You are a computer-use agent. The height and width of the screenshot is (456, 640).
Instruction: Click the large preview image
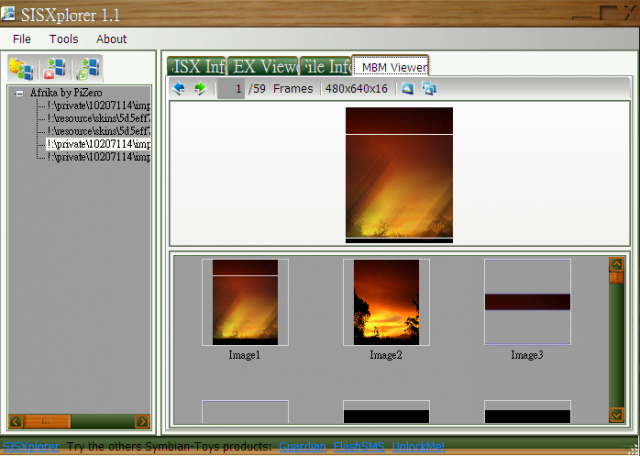click(x=399, y=175)
